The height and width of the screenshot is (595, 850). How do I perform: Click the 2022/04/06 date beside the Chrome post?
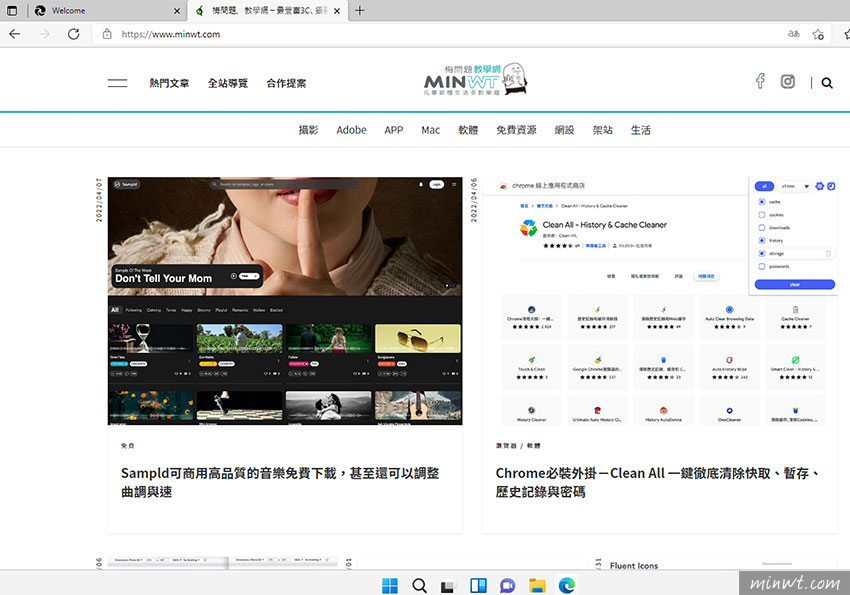[x=473, y=200]
